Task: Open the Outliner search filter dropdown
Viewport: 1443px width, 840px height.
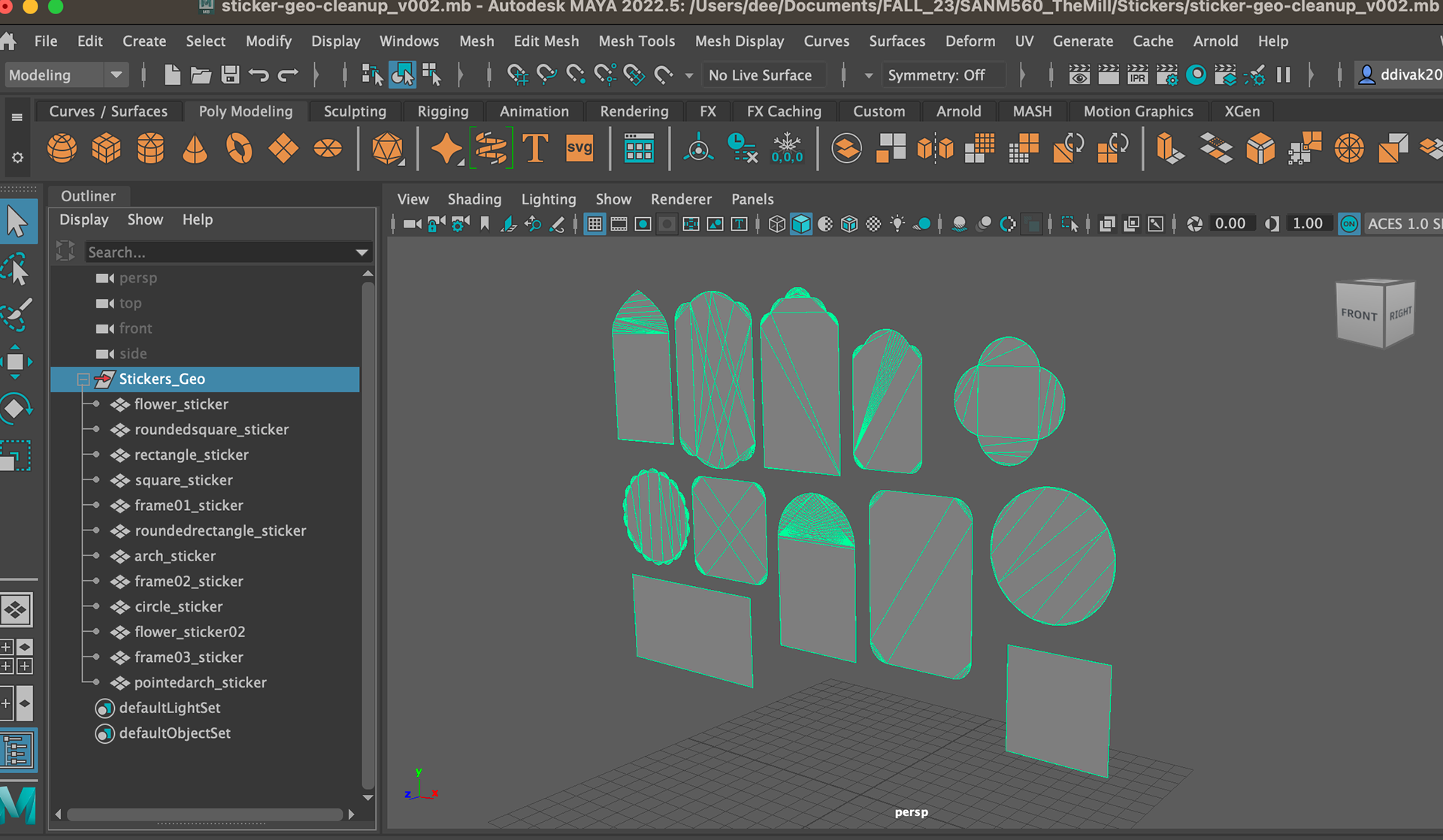Action: click(362, 252)
